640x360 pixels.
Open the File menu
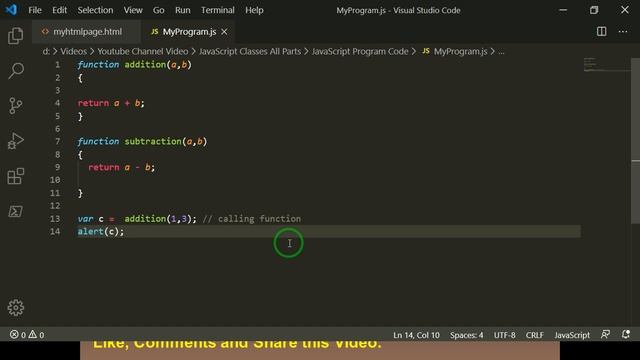[35, 10]
